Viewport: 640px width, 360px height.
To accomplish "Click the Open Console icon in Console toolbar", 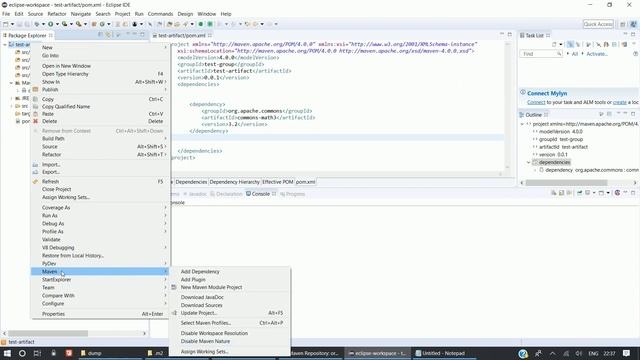I will [601, 193].
